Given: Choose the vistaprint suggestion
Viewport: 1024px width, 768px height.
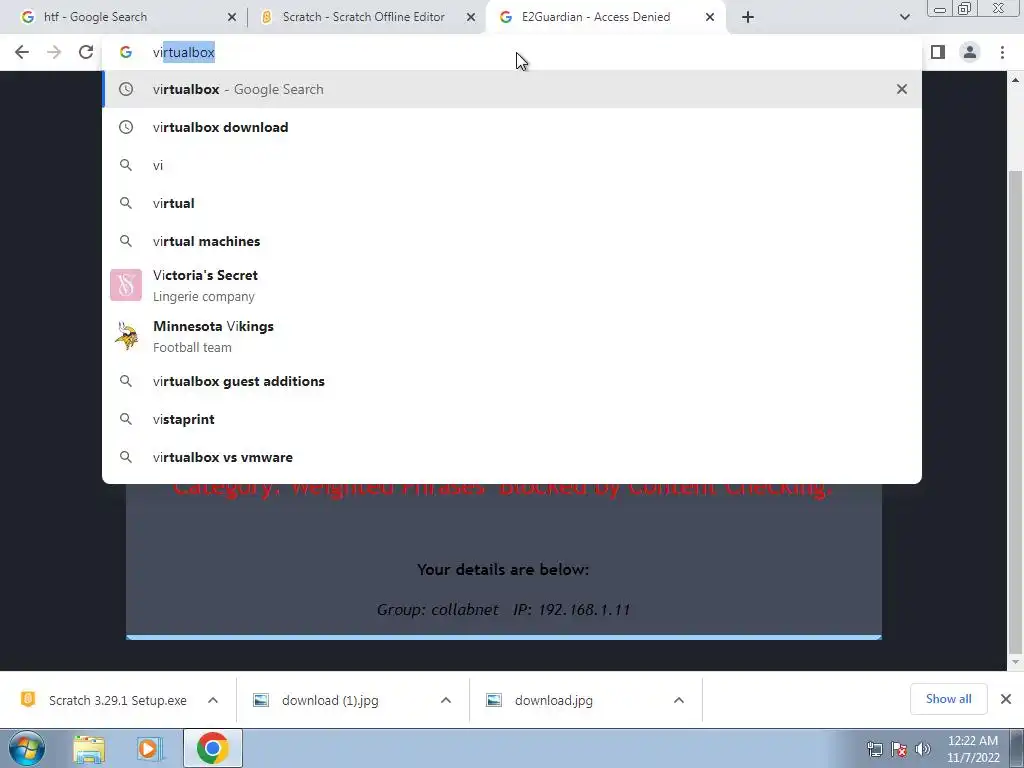Looking at the screenshot, I should point(512,419).
